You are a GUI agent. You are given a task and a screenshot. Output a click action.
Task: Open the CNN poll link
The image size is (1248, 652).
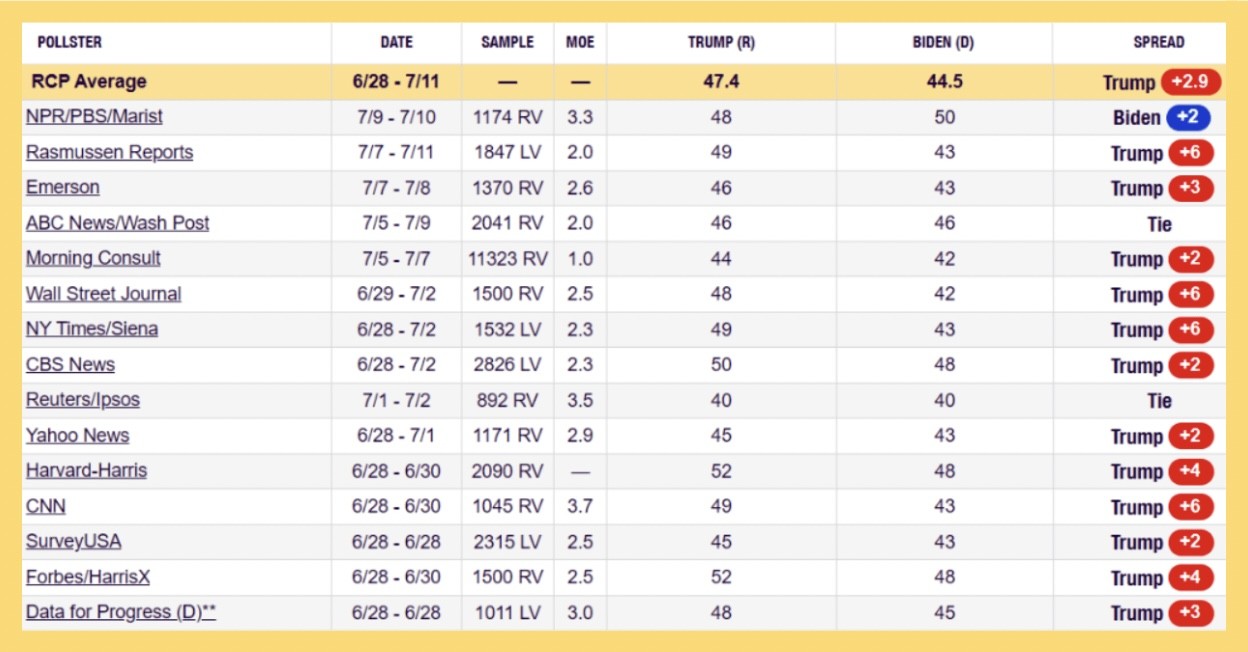pos(46,507)
